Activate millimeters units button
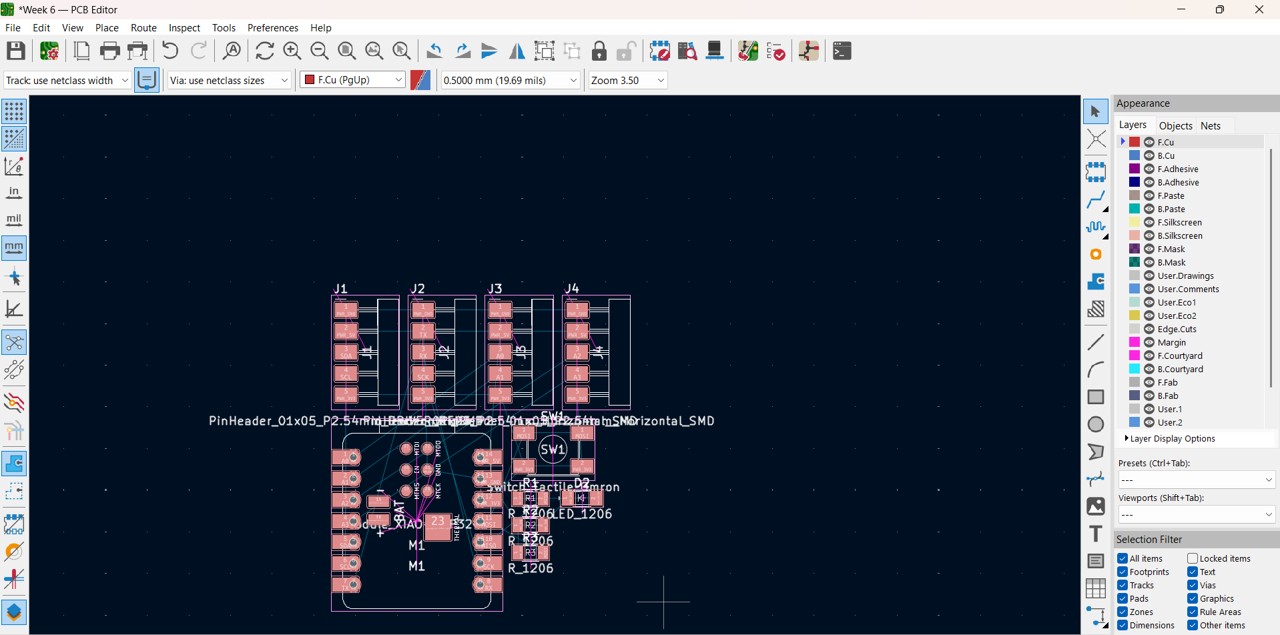This screenshot has width=1280, height=635. point(14,247)
